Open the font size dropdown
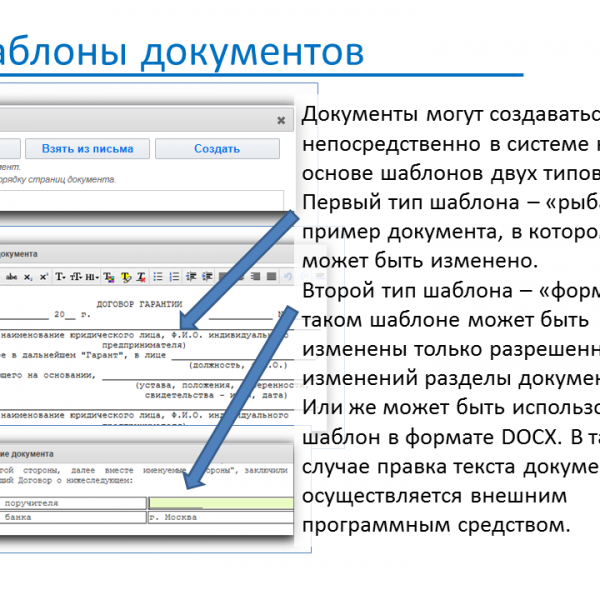The width and height of the screenshot is (600, 600). [76, 277]
